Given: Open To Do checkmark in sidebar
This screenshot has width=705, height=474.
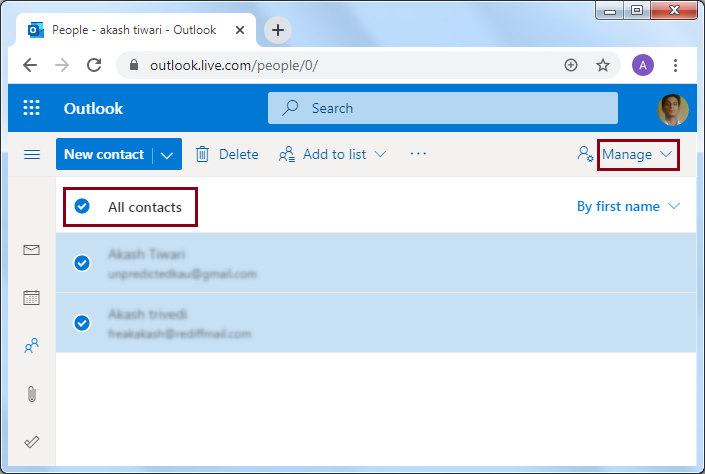Looking at the screenshot, I should (31, 442).
